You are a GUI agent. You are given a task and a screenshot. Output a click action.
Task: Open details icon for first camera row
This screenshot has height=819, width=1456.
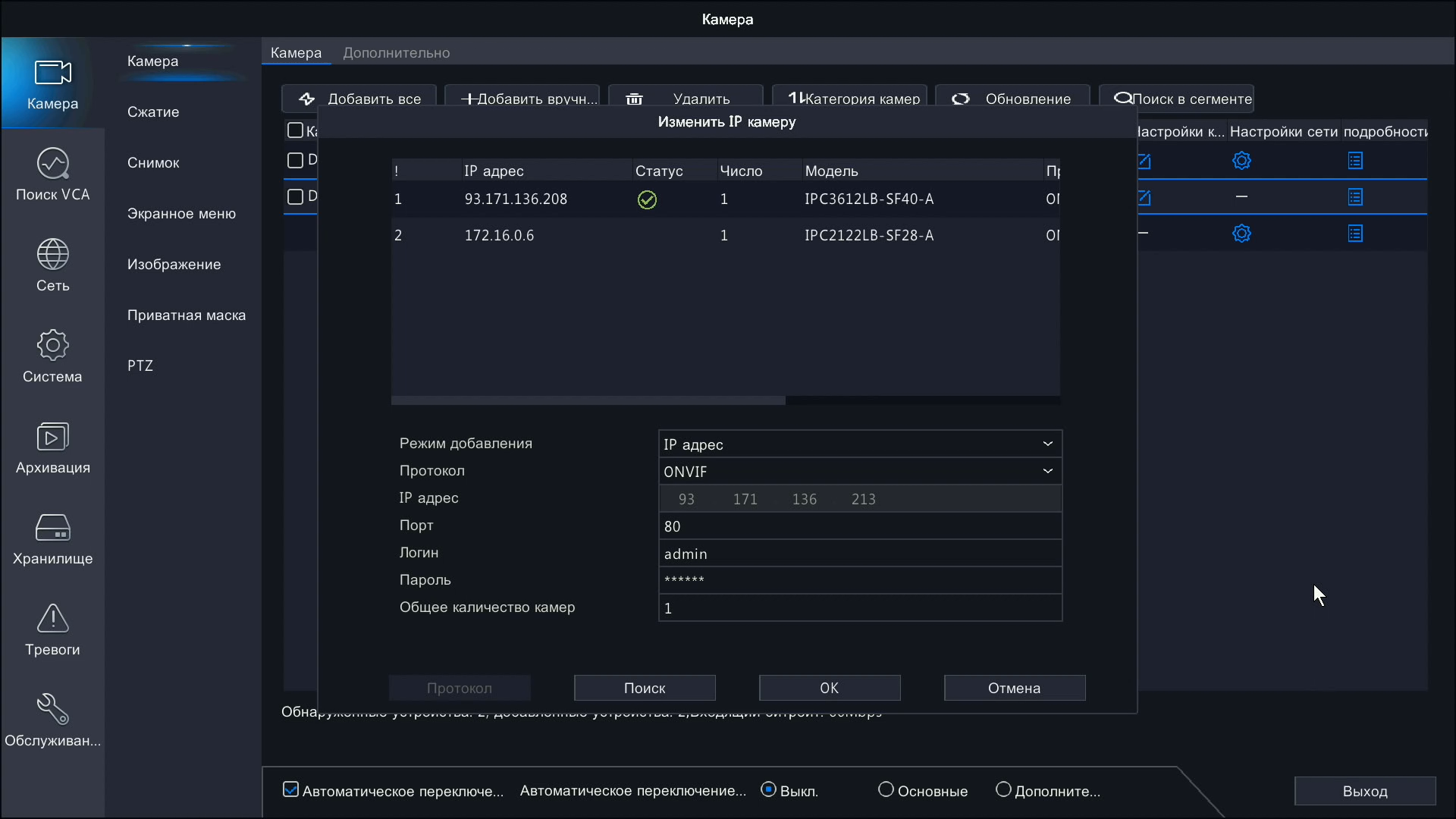[1355, 161]
